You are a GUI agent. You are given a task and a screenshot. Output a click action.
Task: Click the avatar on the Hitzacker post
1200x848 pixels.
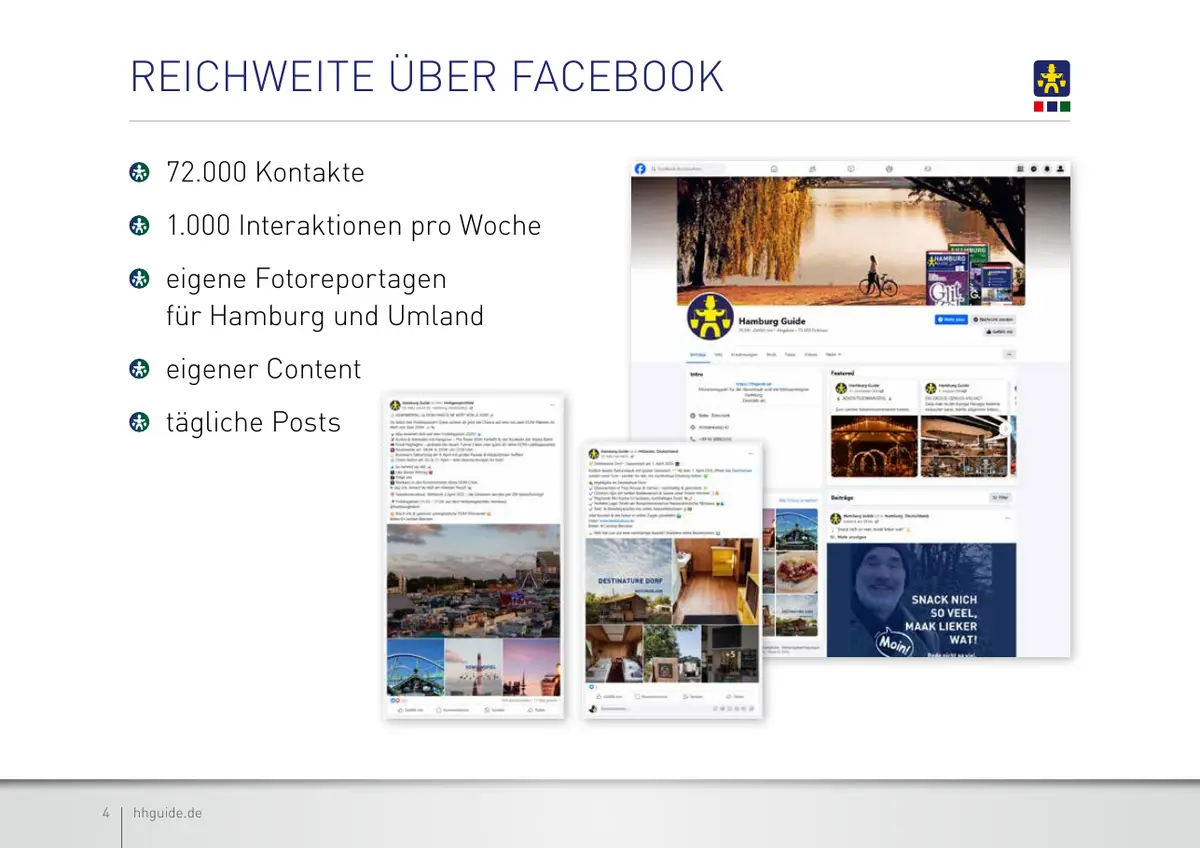(x=594, y=453)
